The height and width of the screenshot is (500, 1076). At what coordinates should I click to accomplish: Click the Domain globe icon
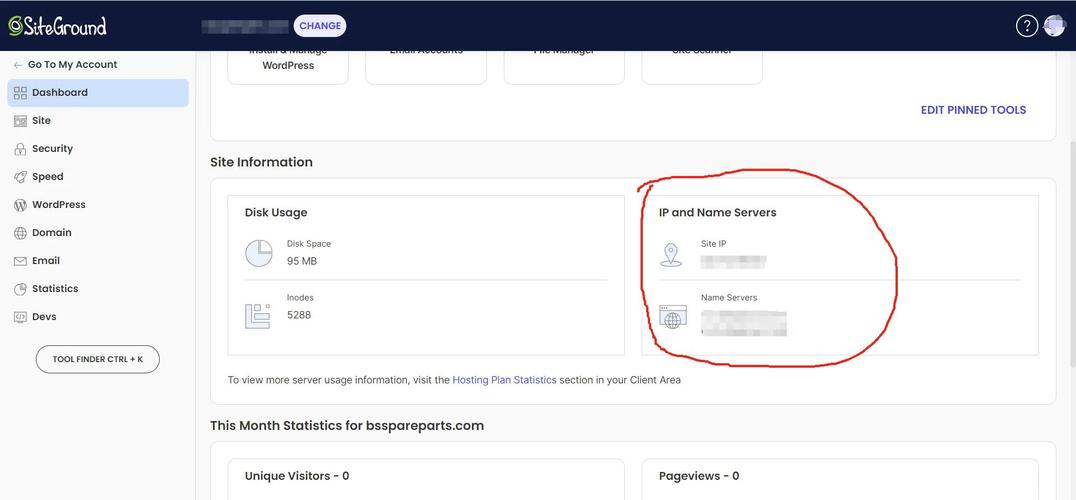(20, 233)
